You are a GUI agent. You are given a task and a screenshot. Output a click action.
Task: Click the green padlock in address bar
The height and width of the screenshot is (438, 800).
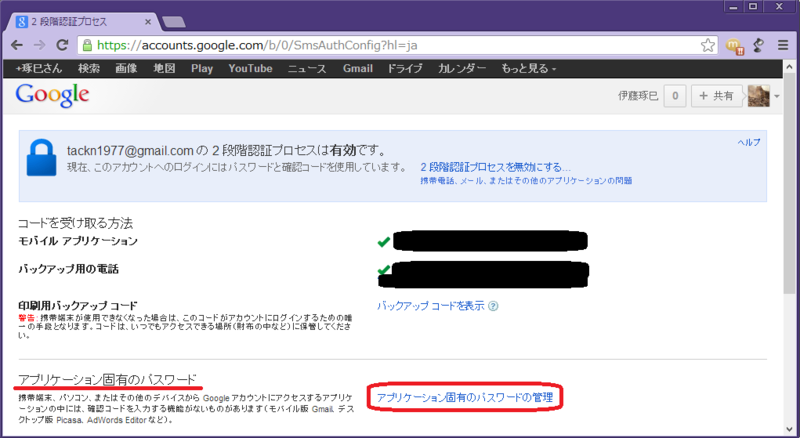click(x=87, y=45)
